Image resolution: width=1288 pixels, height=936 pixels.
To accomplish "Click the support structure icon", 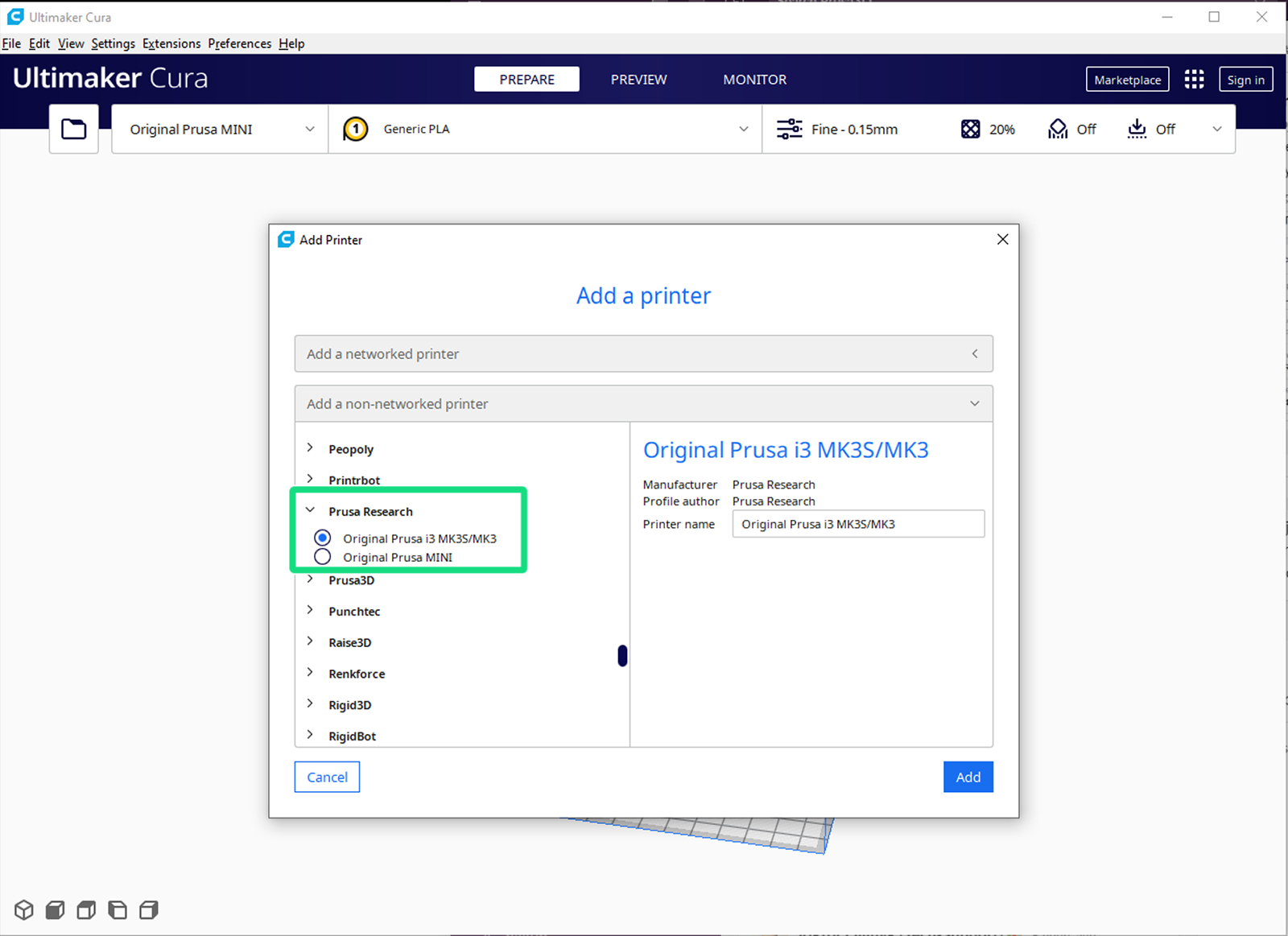I will [x=1058, y=129].
